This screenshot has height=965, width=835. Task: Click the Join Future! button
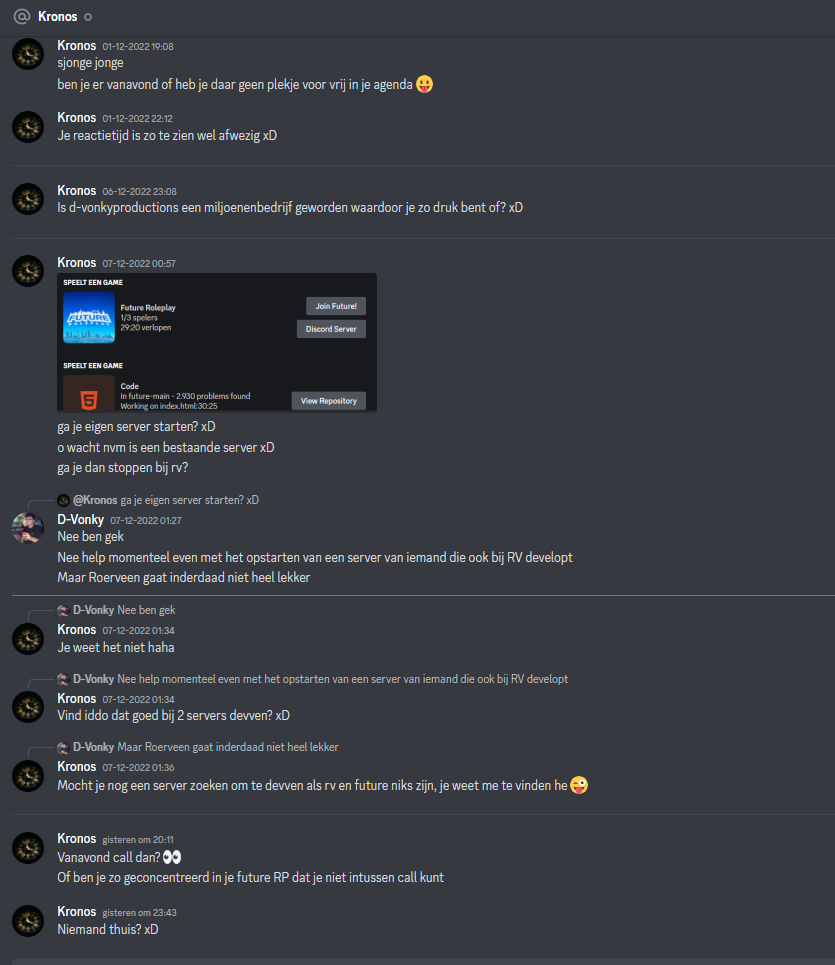(x=336, y=306)
